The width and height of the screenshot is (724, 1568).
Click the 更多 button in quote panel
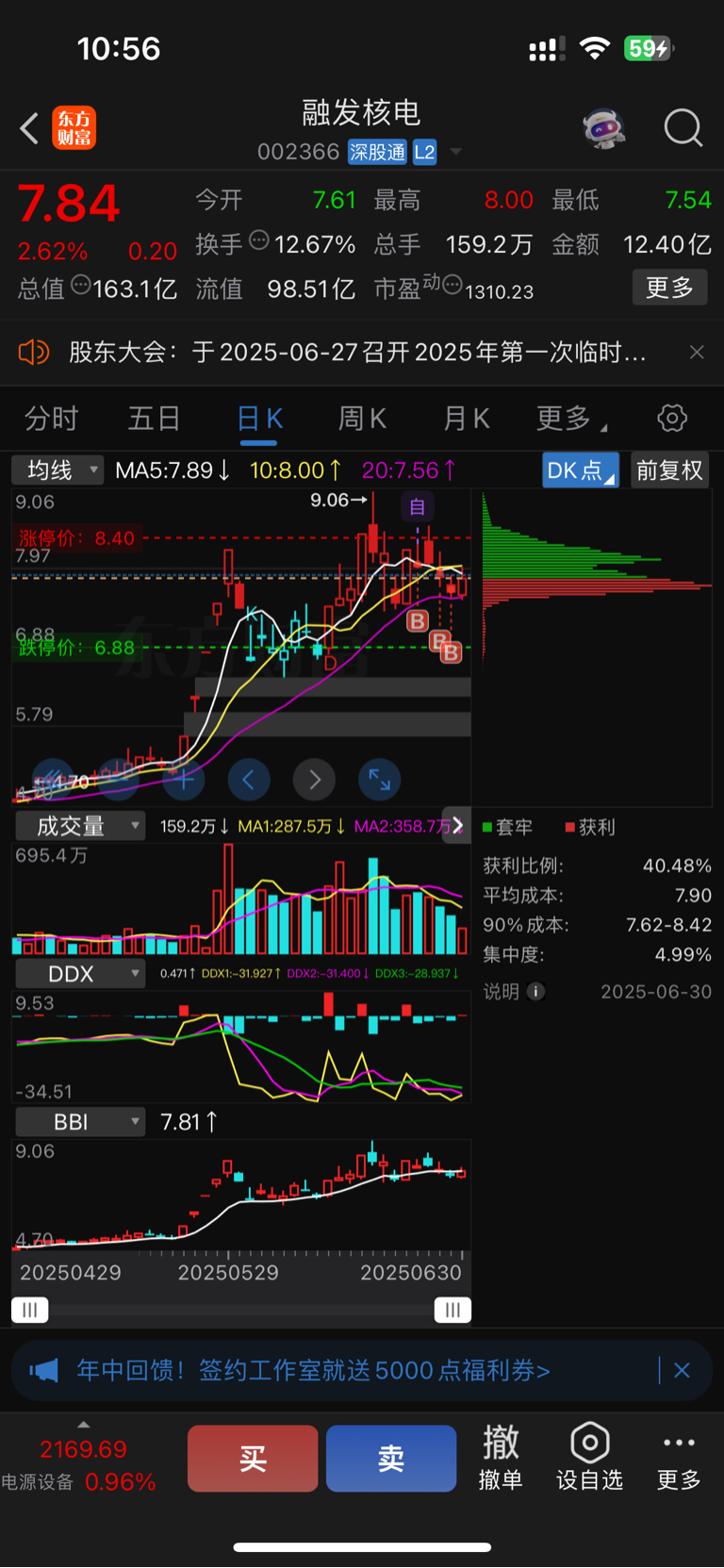669,288
